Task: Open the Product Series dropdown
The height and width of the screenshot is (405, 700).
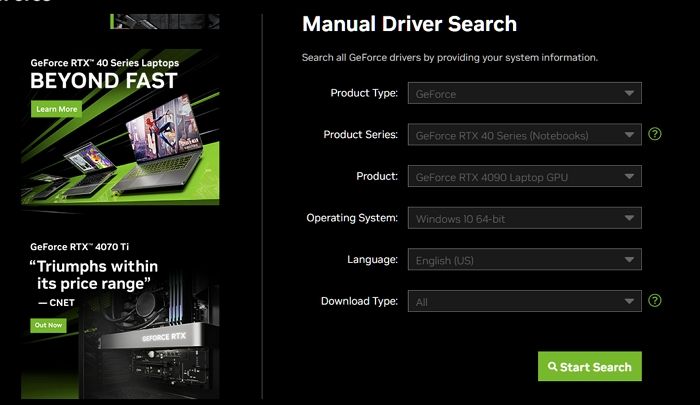Action: click(x=525, y=134)
